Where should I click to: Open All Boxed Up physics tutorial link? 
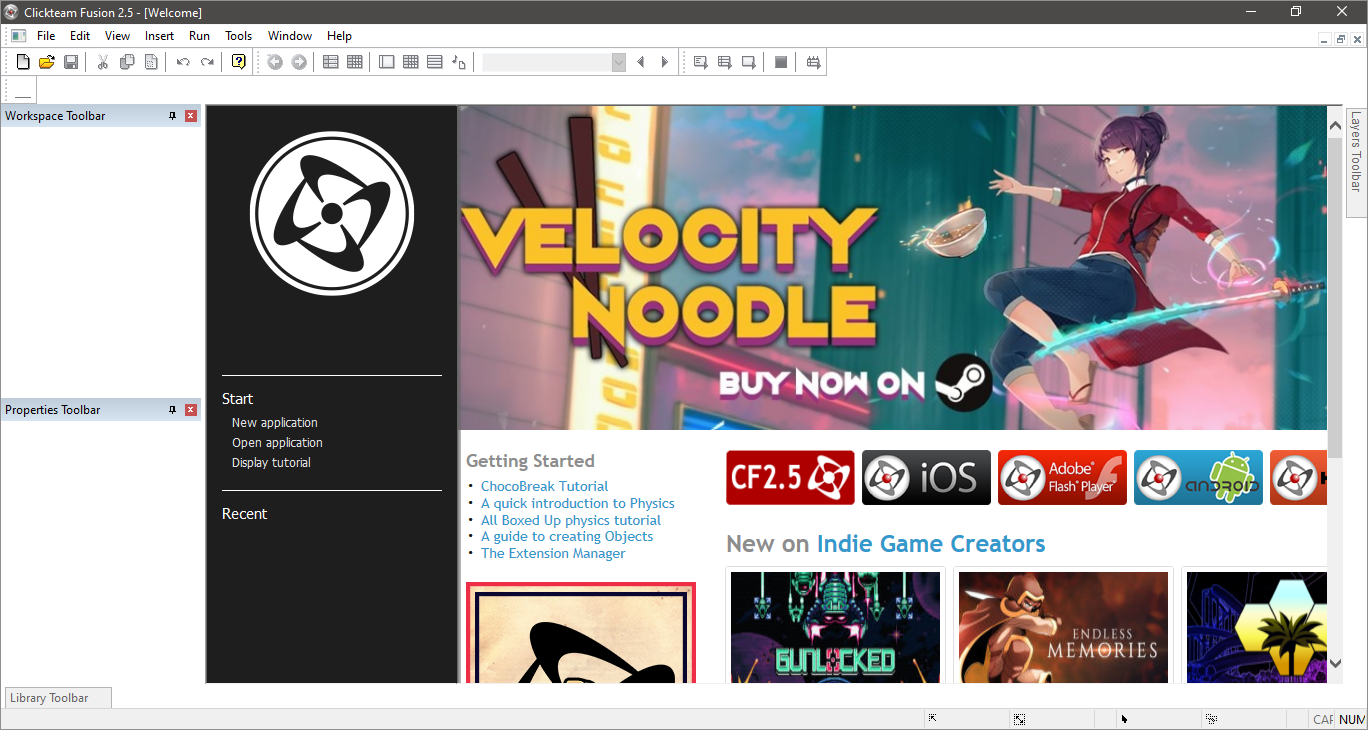pos(571,520)
